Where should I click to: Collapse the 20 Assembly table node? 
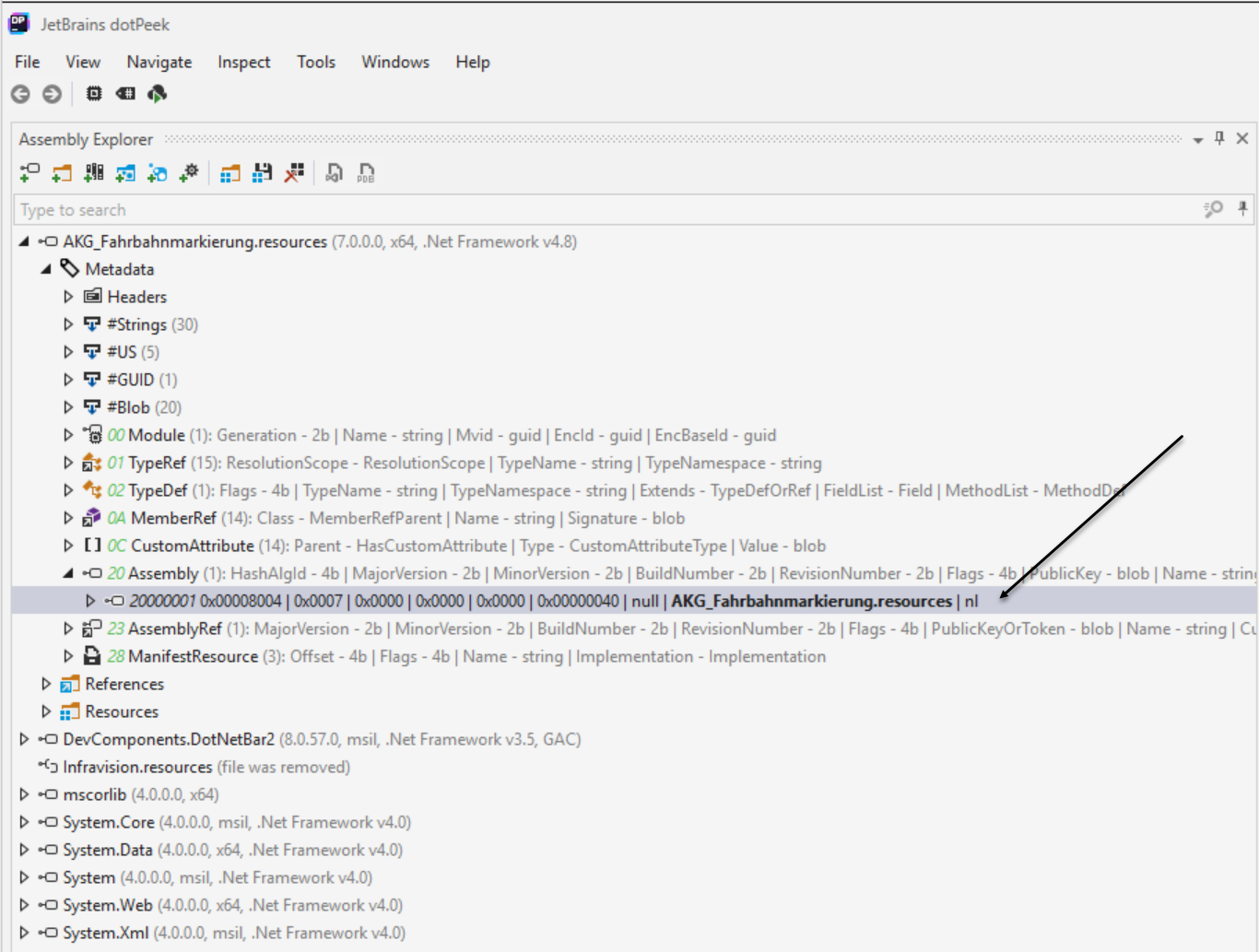coord(68,573)
